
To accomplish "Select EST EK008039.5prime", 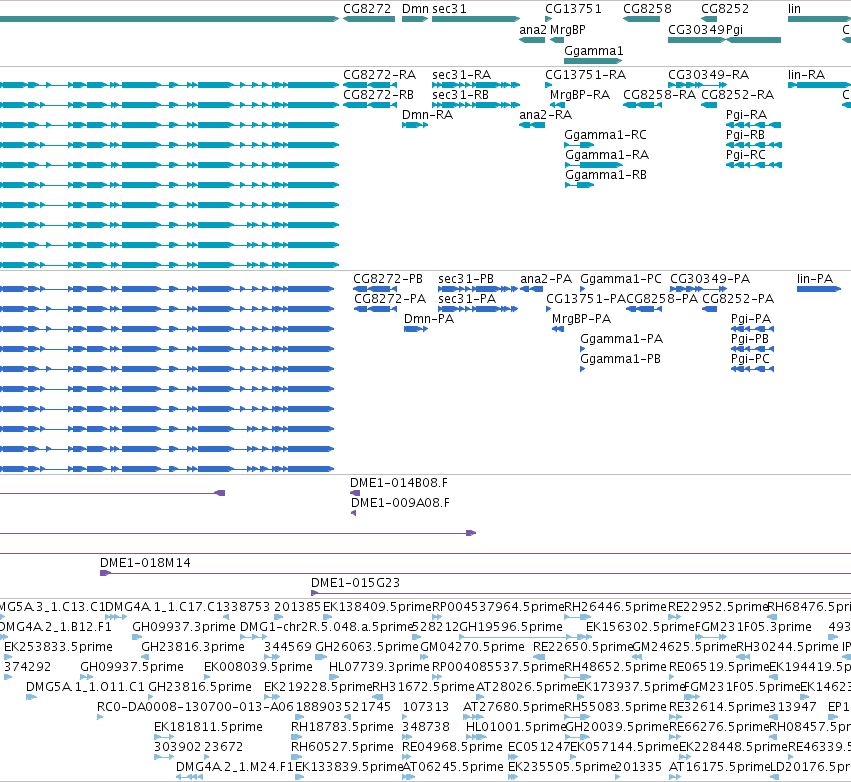I will [258, 667].
